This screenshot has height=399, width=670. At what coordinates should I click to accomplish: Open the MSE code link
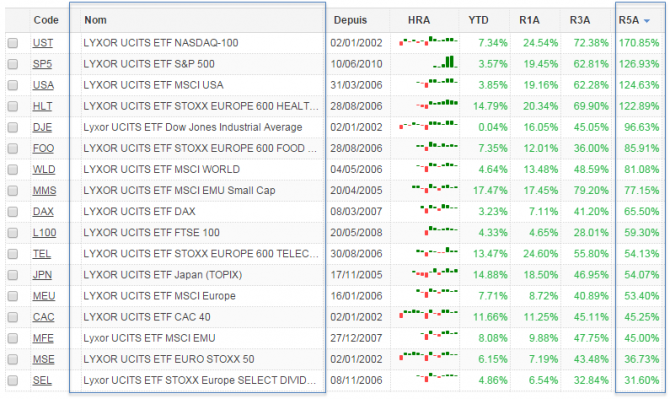tap(44, 359)
